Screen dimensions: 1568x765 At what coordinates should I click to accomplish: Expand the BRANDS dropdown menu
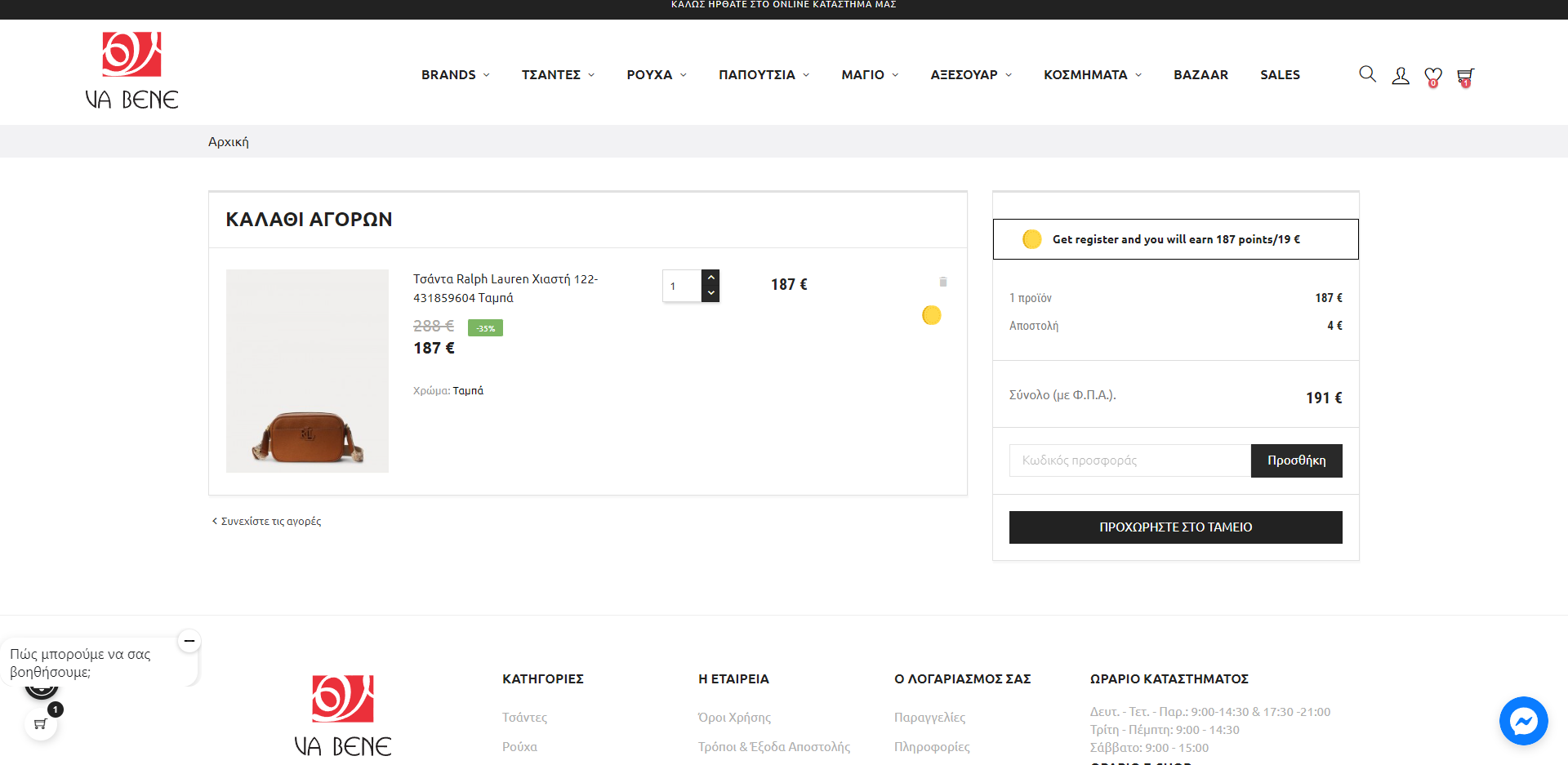(456, 74)
